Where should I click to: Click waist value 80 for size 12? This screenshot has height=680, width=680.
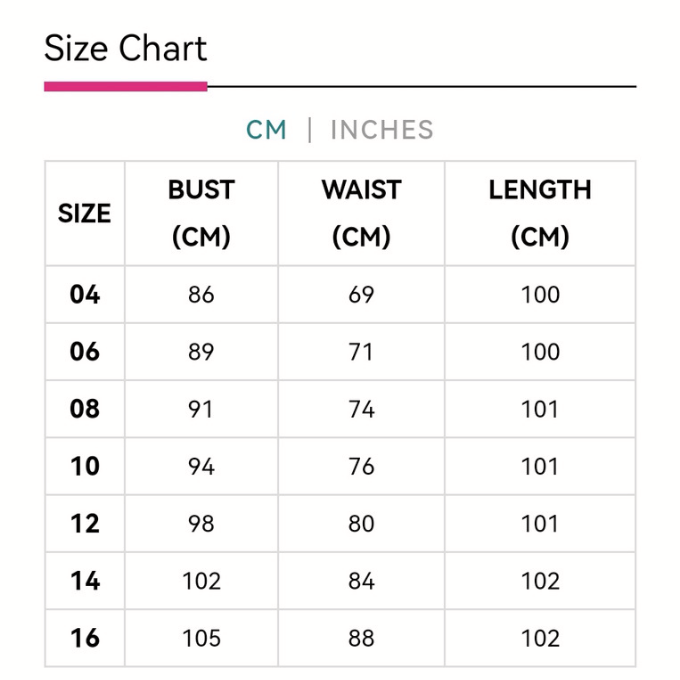pos(361,524)
